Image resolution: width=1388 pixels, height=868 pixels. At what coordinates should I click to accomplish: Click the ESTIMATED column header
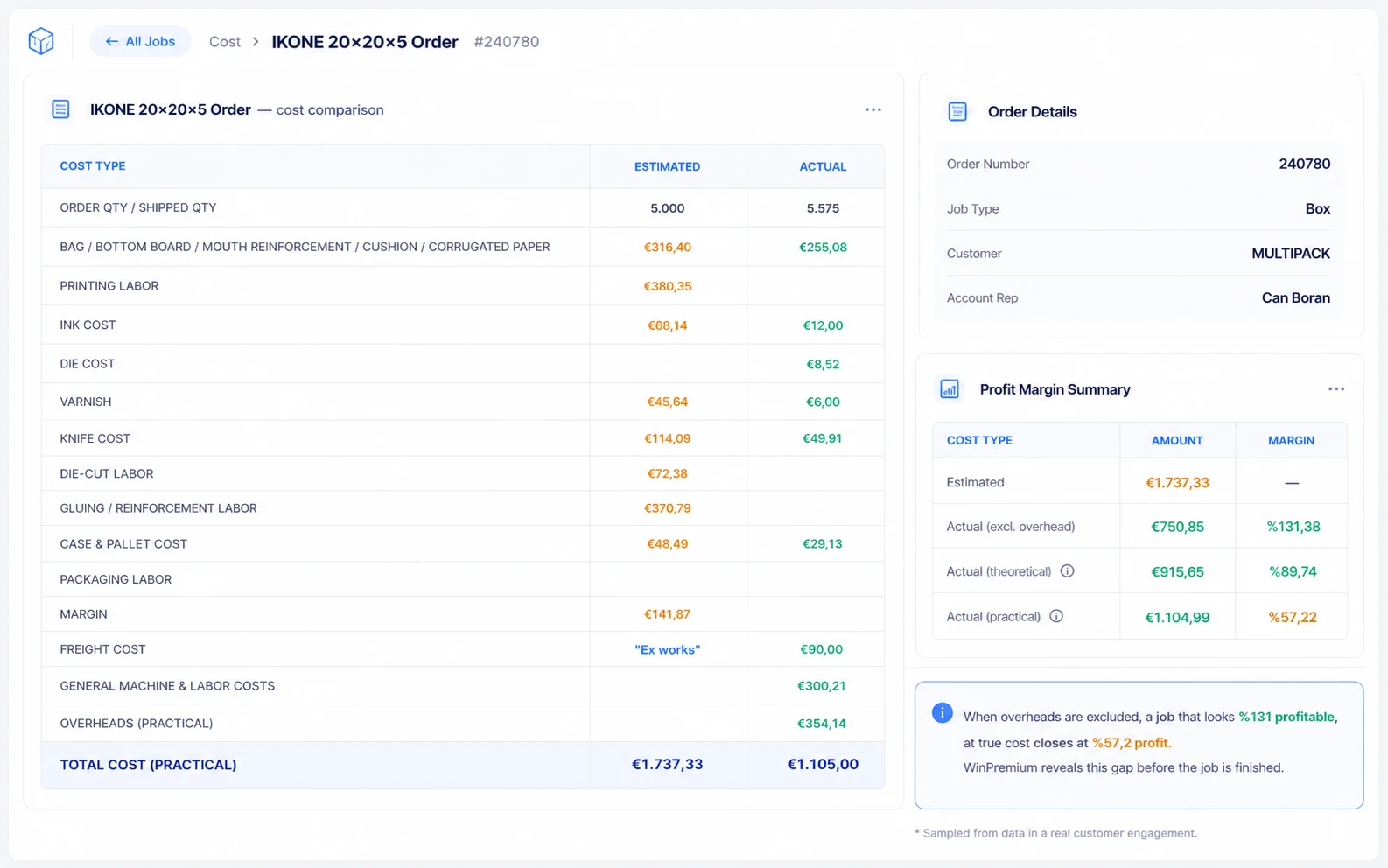pyautogui.click(x=667, y=166)
